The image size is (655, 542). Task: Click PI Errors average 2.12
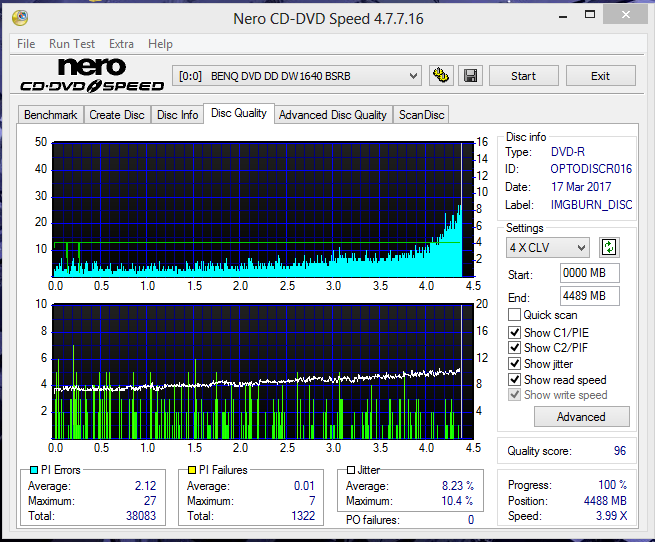(x=145, y=486)
